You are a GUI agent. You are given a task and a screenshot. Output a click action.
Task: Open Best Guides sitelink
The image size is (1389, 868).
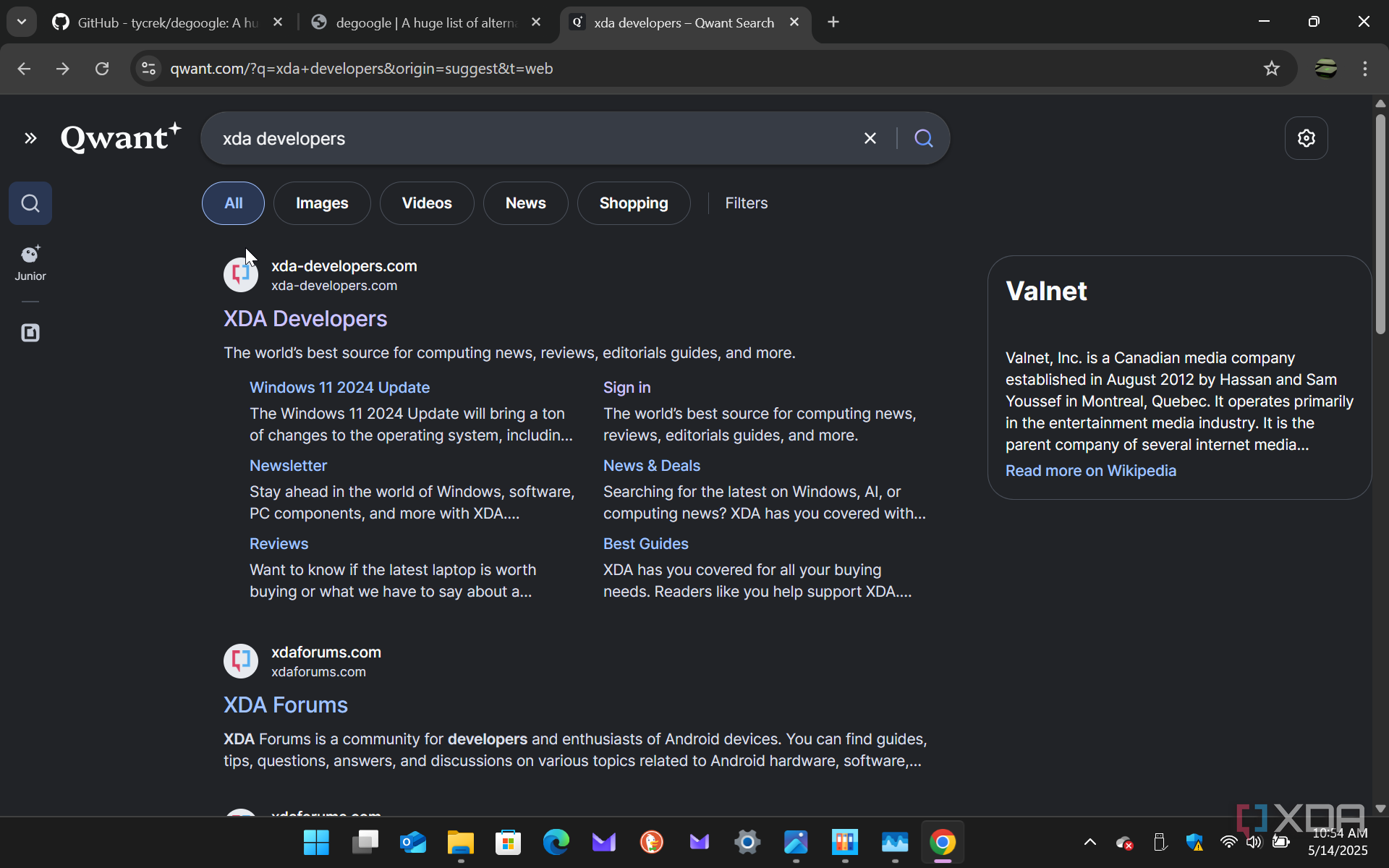pos(646,544)
